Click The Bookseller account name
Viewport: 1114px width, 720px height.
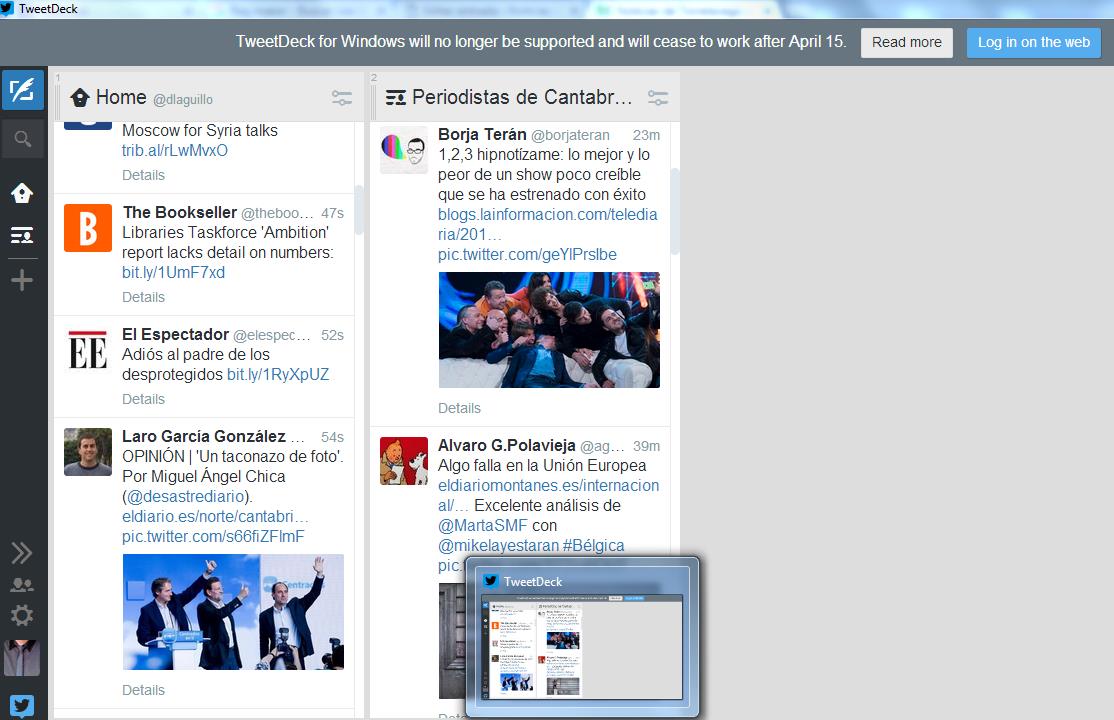[x=180, y=213]
